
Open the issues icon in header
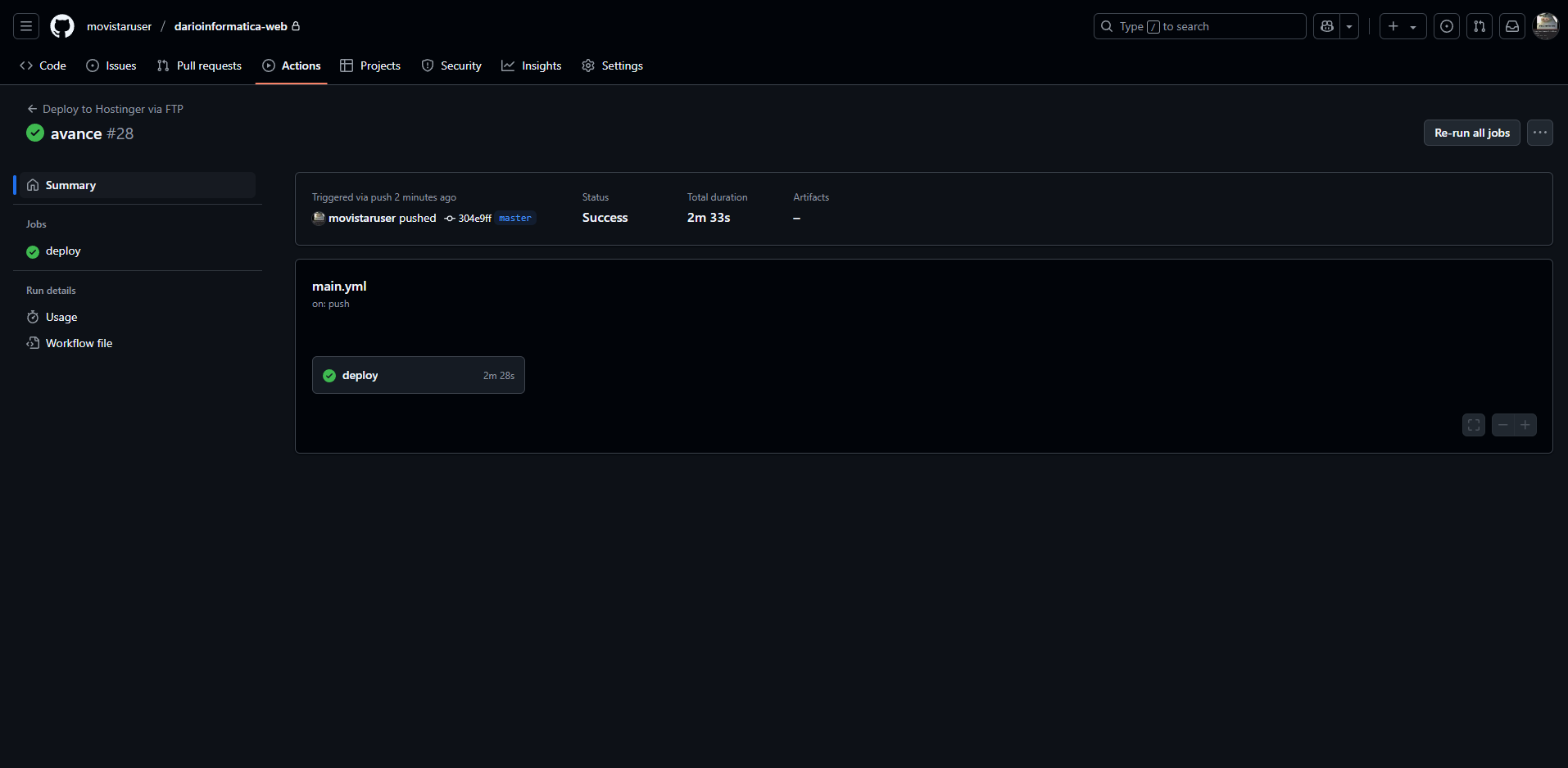pos(1447,26)
